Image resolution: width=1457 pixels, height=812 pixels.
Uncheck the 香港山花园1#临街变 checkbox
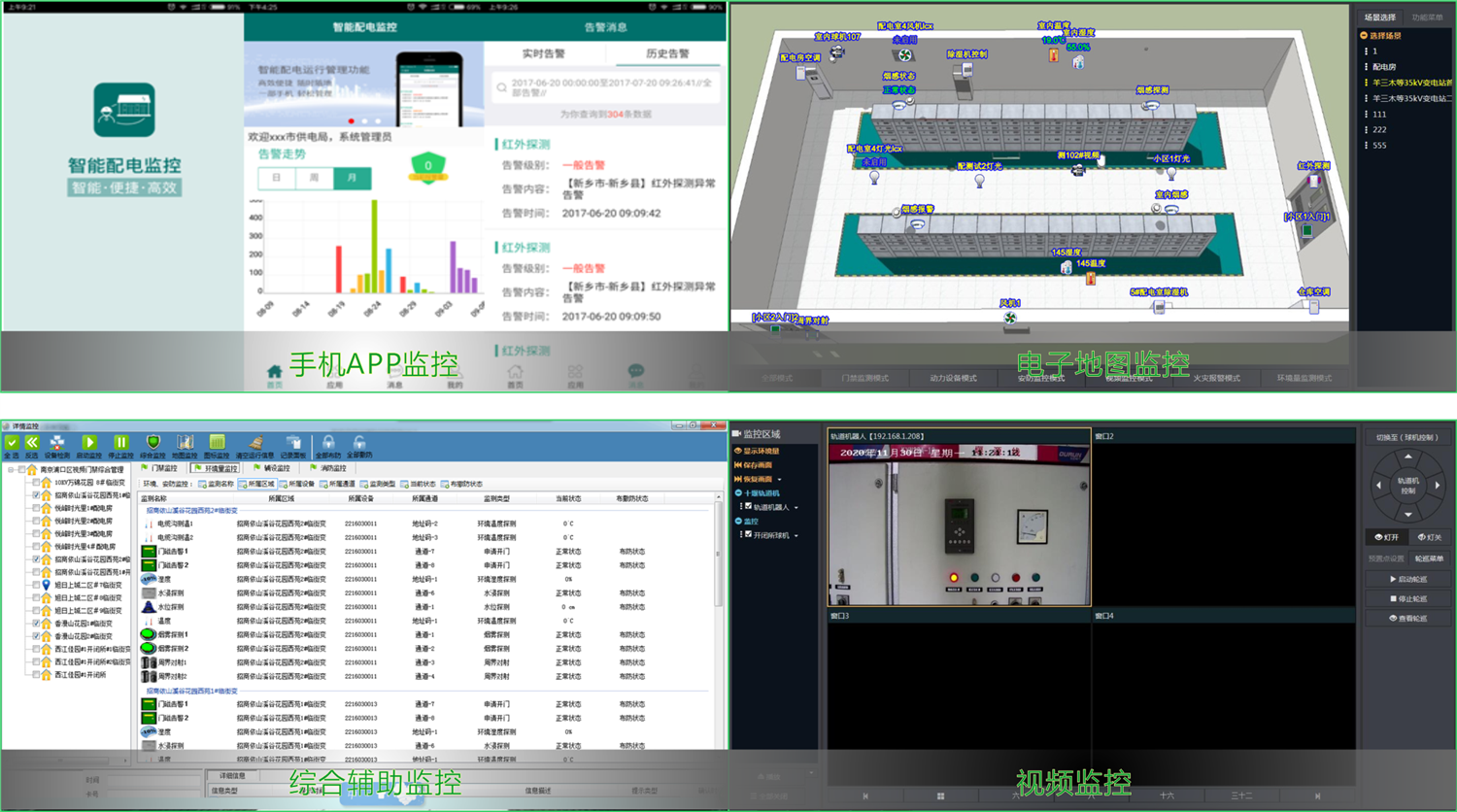tap(37, 624)
